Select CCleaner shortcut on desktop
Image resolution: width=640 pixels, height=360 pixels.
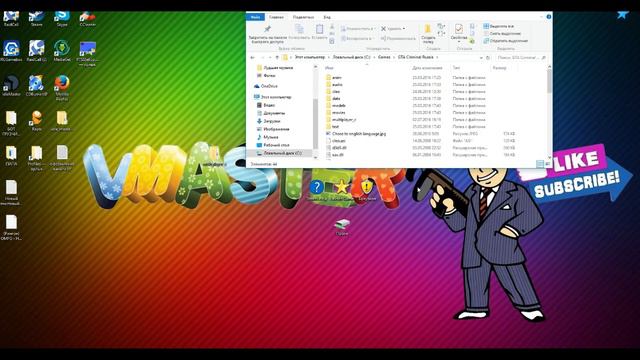pos(87,19)
